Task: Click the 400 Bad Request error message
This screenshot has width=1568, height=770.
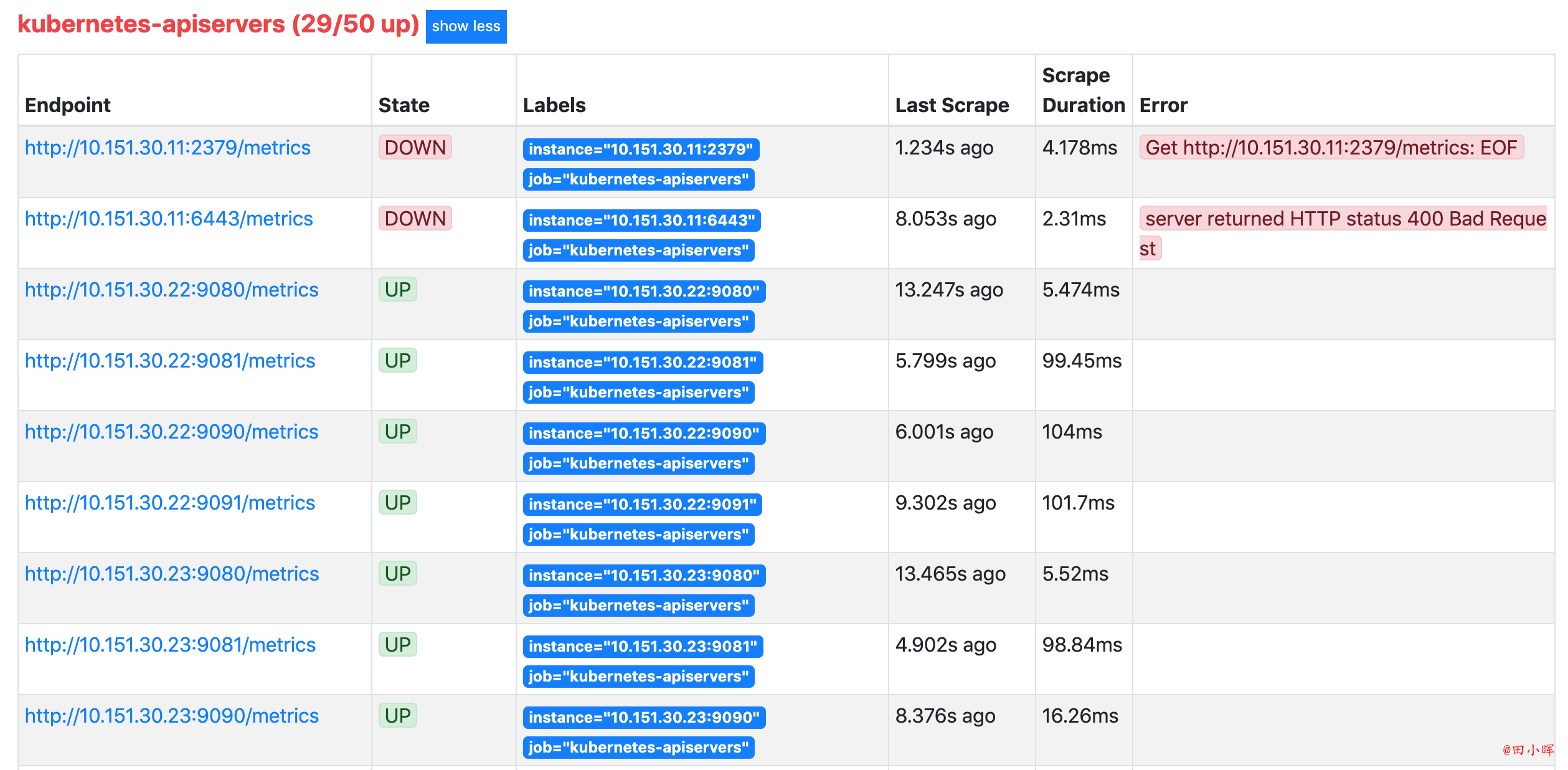Action: (1343, 234)
